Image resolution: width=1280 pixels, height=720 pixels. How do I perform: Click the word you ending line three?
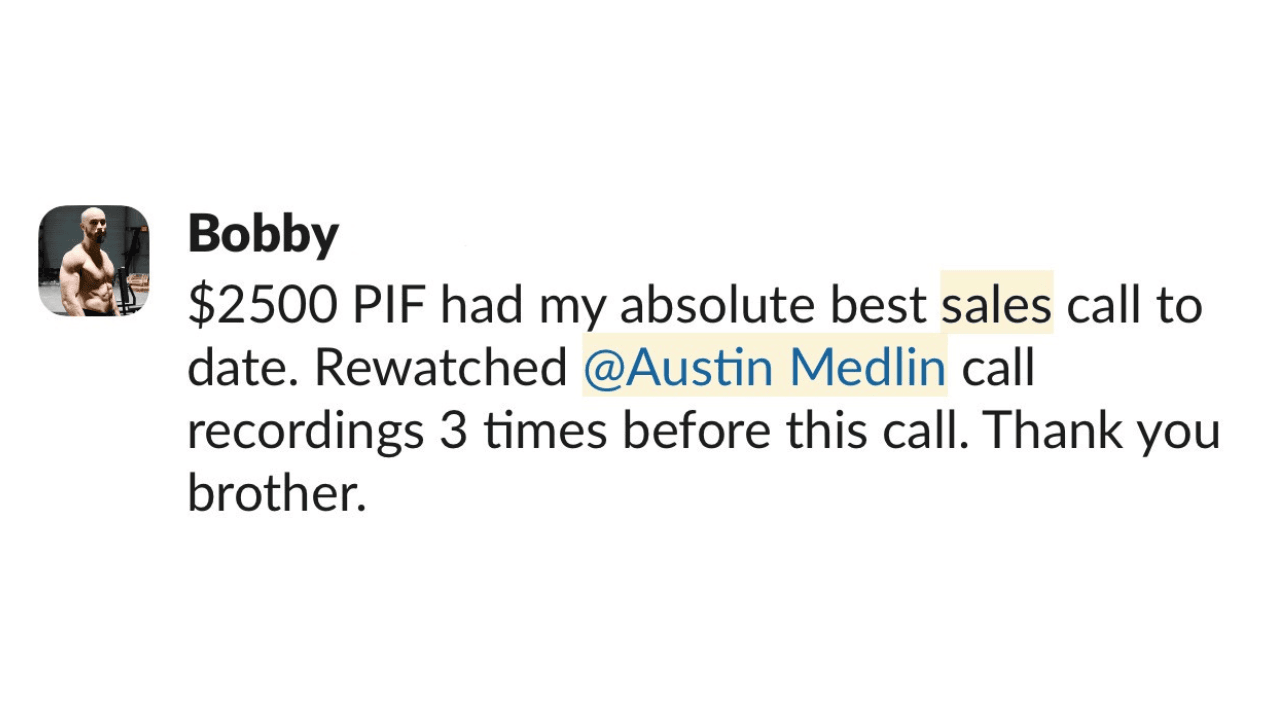pyautogui.click(x=1182, y=433)
